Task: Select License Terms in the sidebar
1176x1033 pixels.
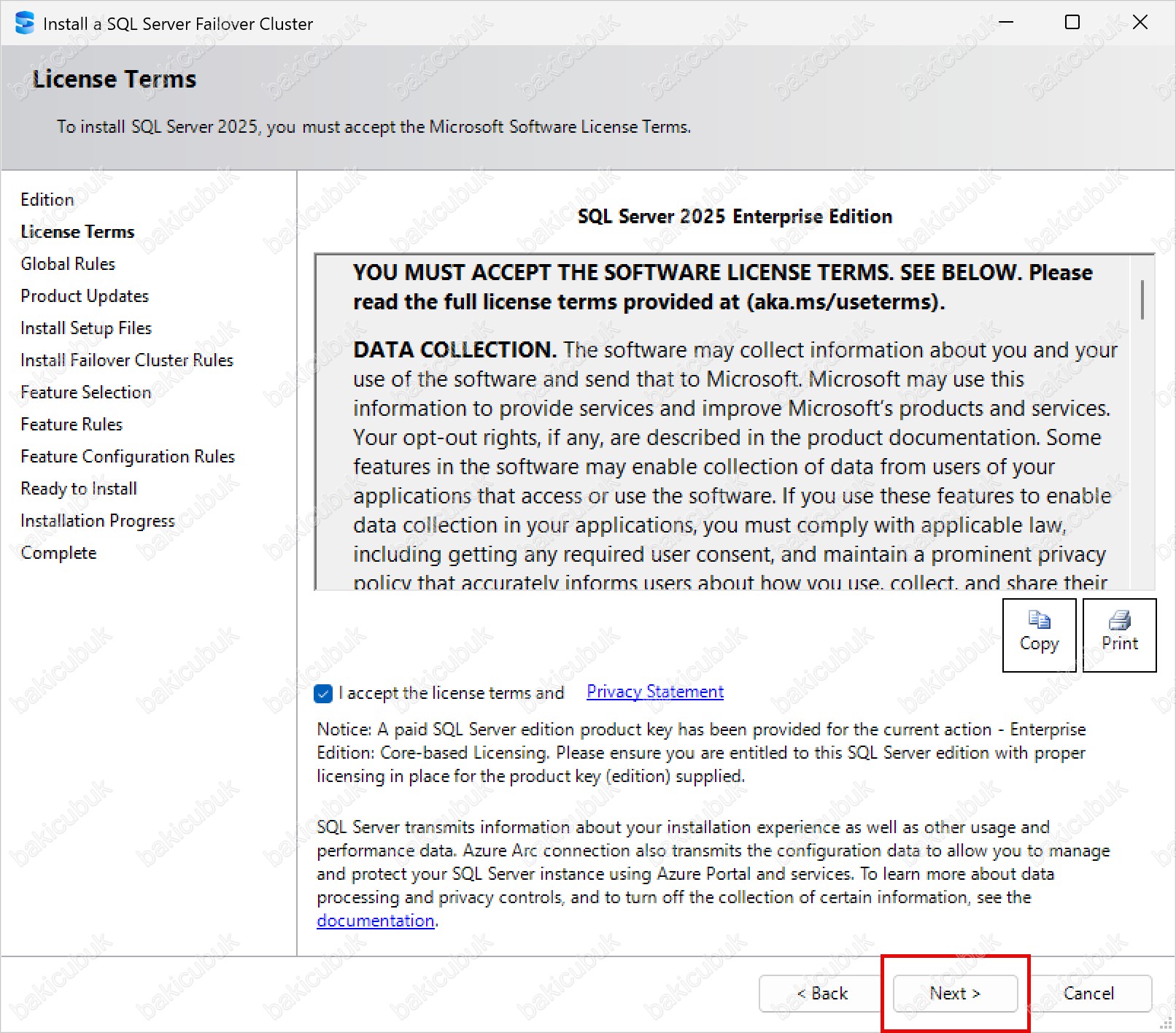Action: click(77, 232)
